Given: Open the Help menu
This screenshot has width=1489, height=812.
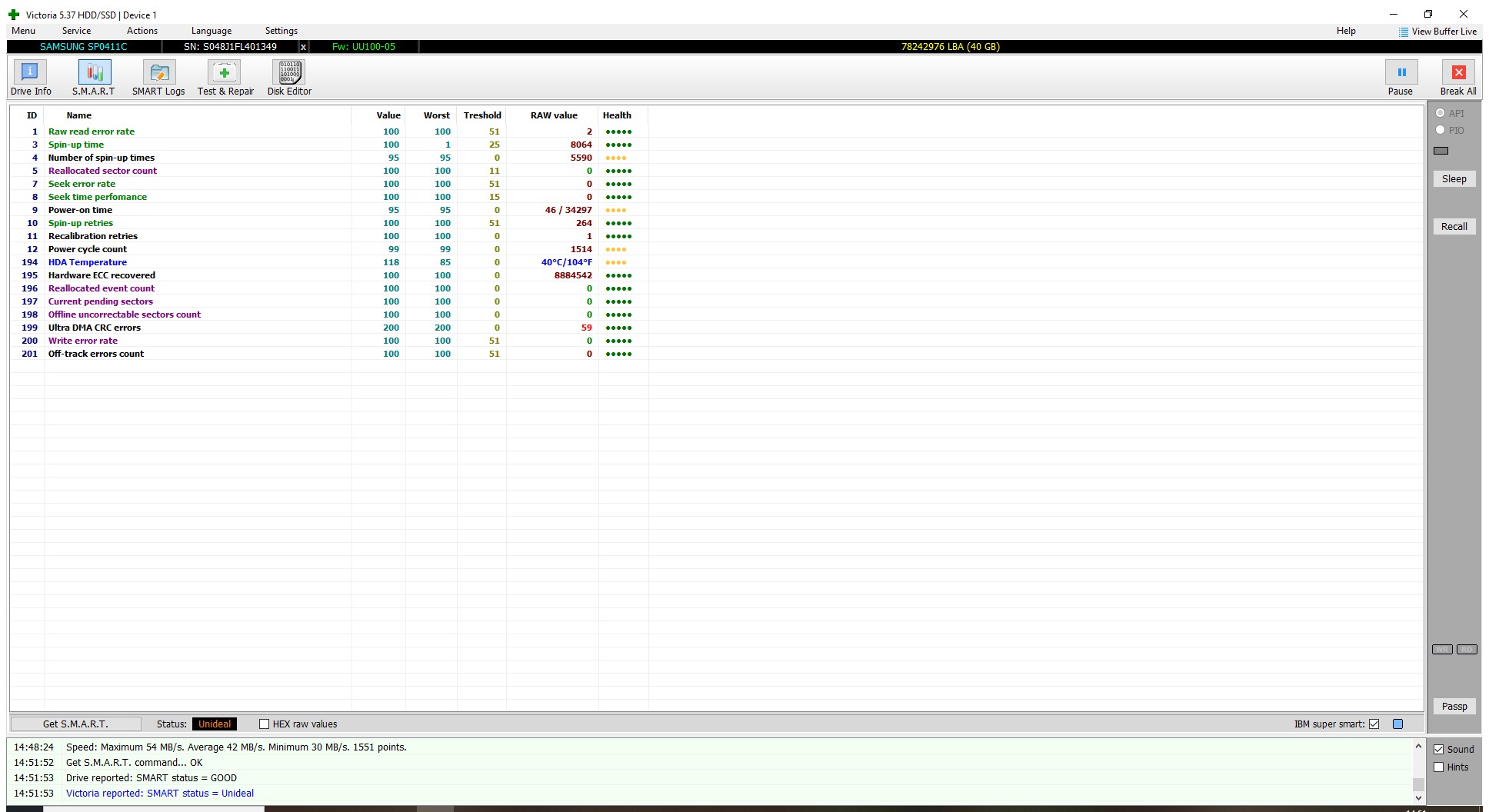Looking at the screenshot, I should (x=1346, y=31).
